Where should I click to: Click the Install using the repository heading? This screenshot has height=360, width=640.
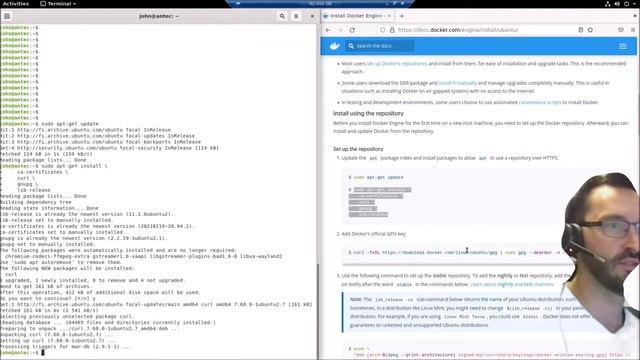(368, 113)
